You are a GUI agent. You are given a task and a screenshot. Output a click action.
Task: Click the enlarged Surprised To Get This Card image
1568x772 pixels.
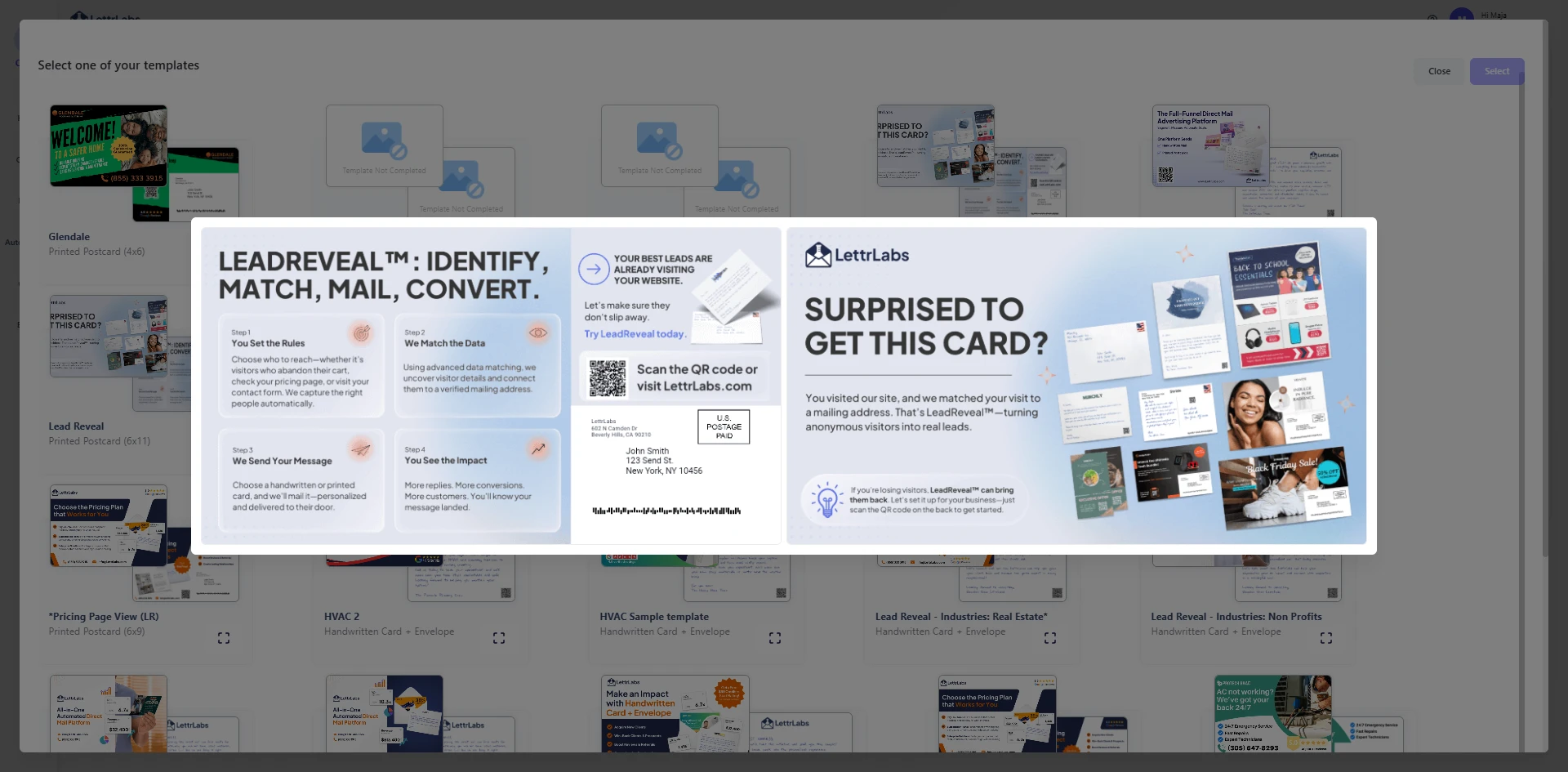(1076, 386)
